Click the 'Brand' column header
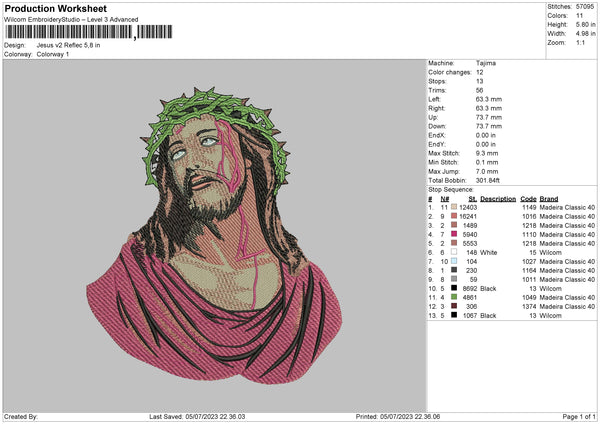Image resolution: width=600 pixels, height=424 pixels. point(549,199)
